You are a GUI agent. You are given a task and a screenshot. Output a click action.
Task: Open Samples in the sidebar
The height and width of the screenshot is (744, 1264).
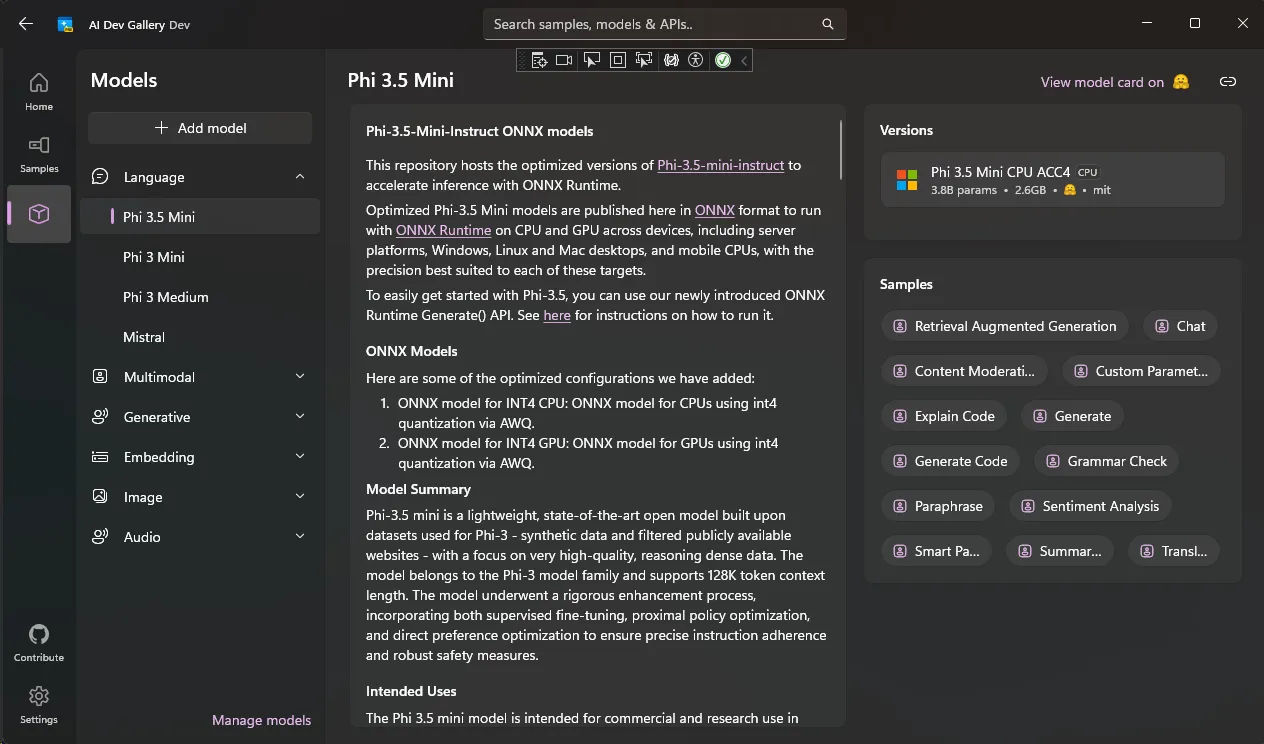click(39, 153)
